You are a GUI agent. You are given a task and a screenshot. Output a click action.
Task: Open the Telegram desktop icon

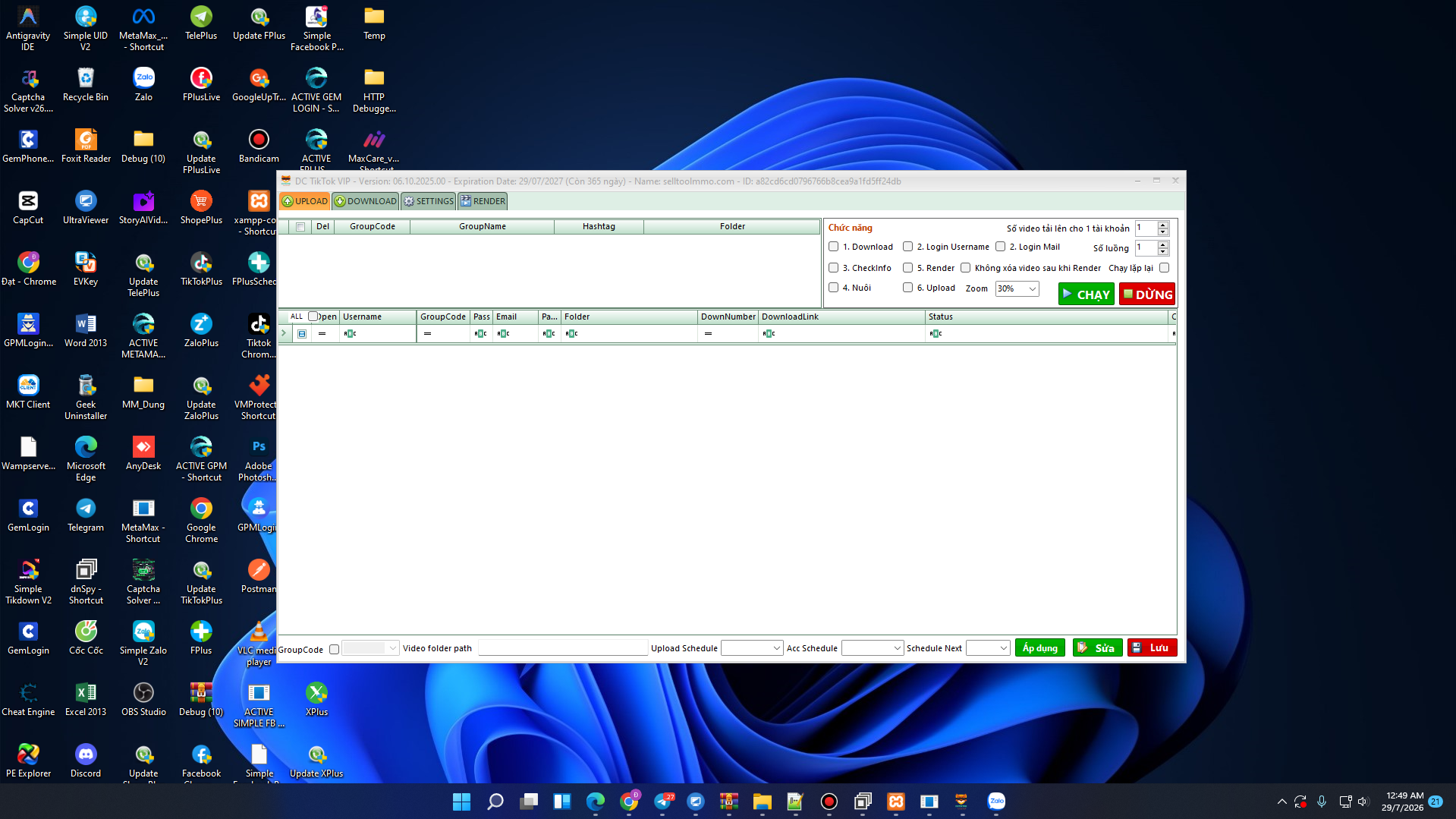(86, 515)
